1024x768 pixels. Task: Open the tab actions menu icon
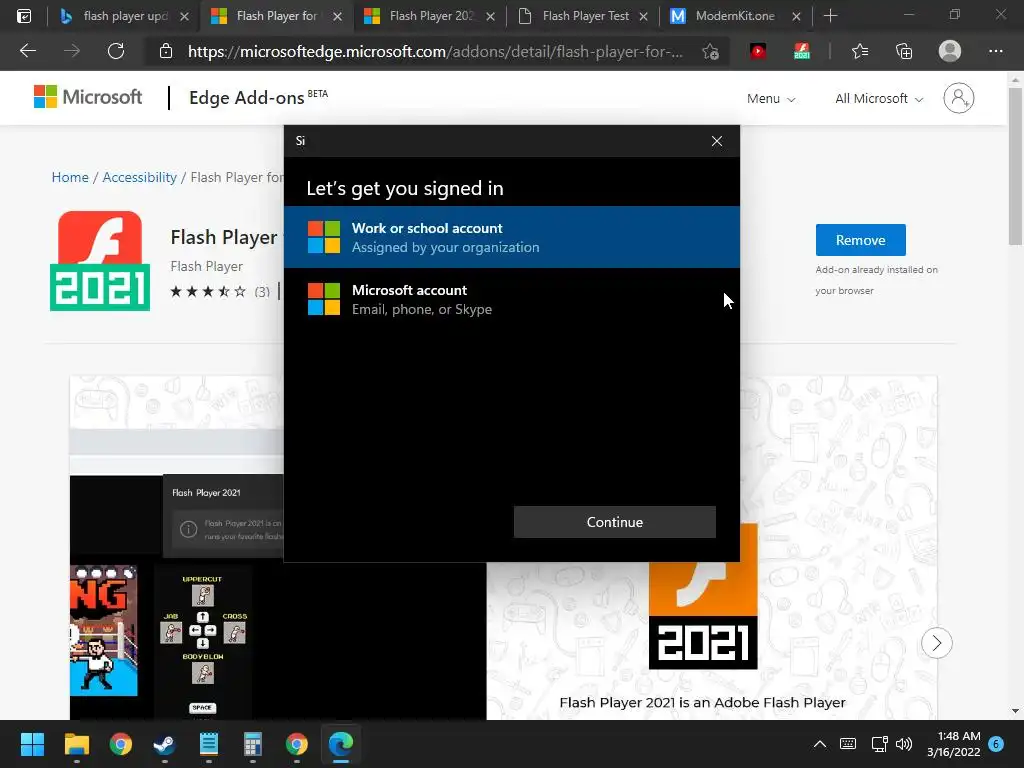click(x=24, y=16)
